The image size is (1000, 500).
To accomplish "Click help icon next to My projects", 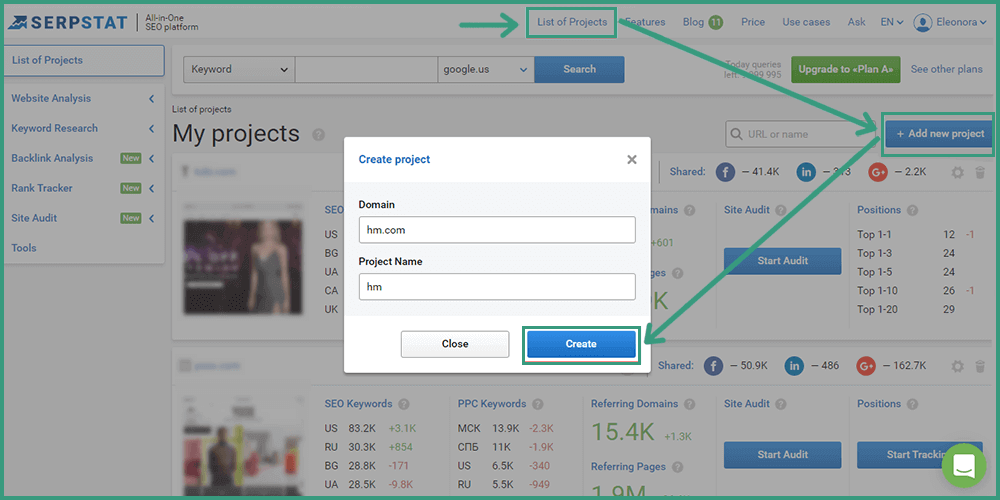I will pyautogui.click(x=319, y=135).
